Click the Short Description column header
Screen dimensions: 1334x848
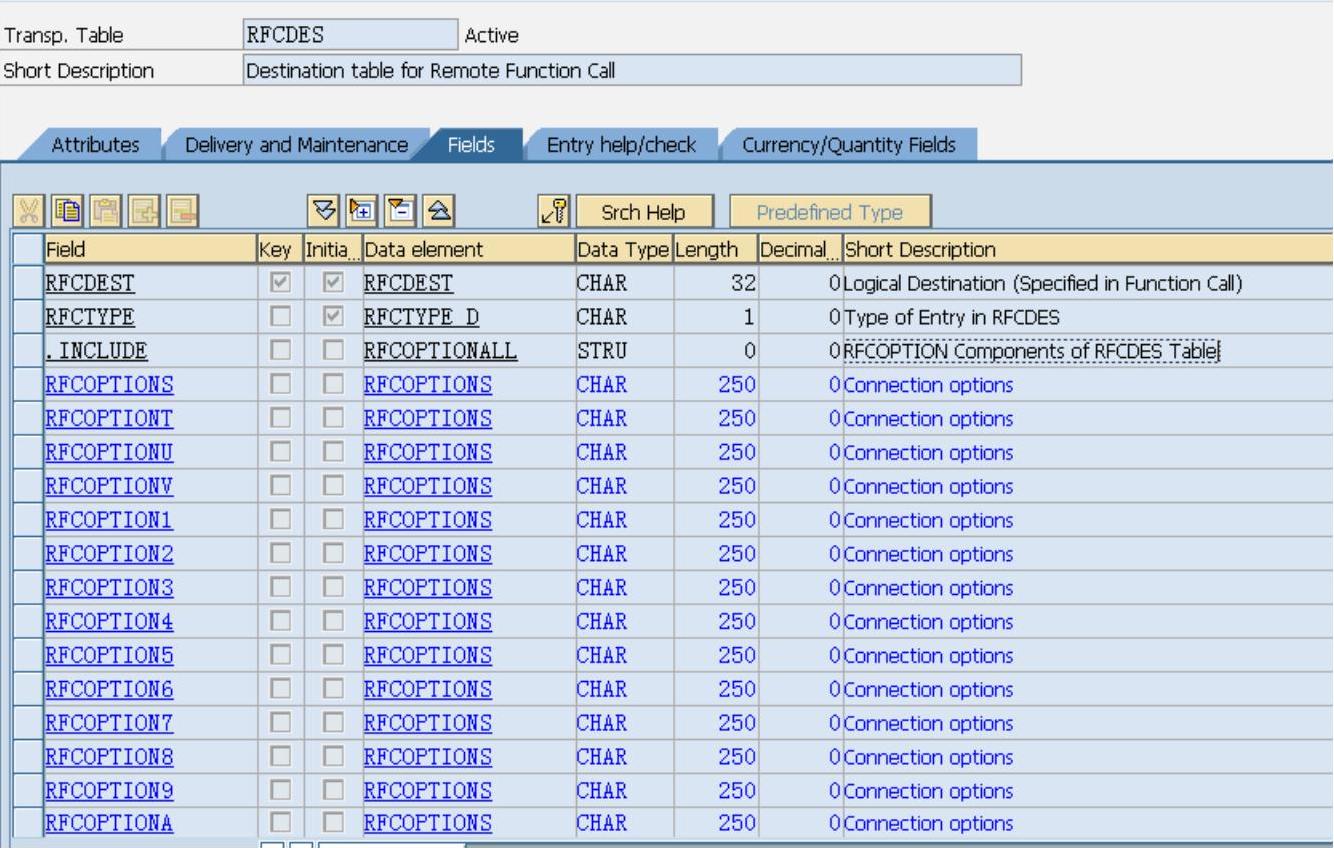click(x=1088, y=250)
